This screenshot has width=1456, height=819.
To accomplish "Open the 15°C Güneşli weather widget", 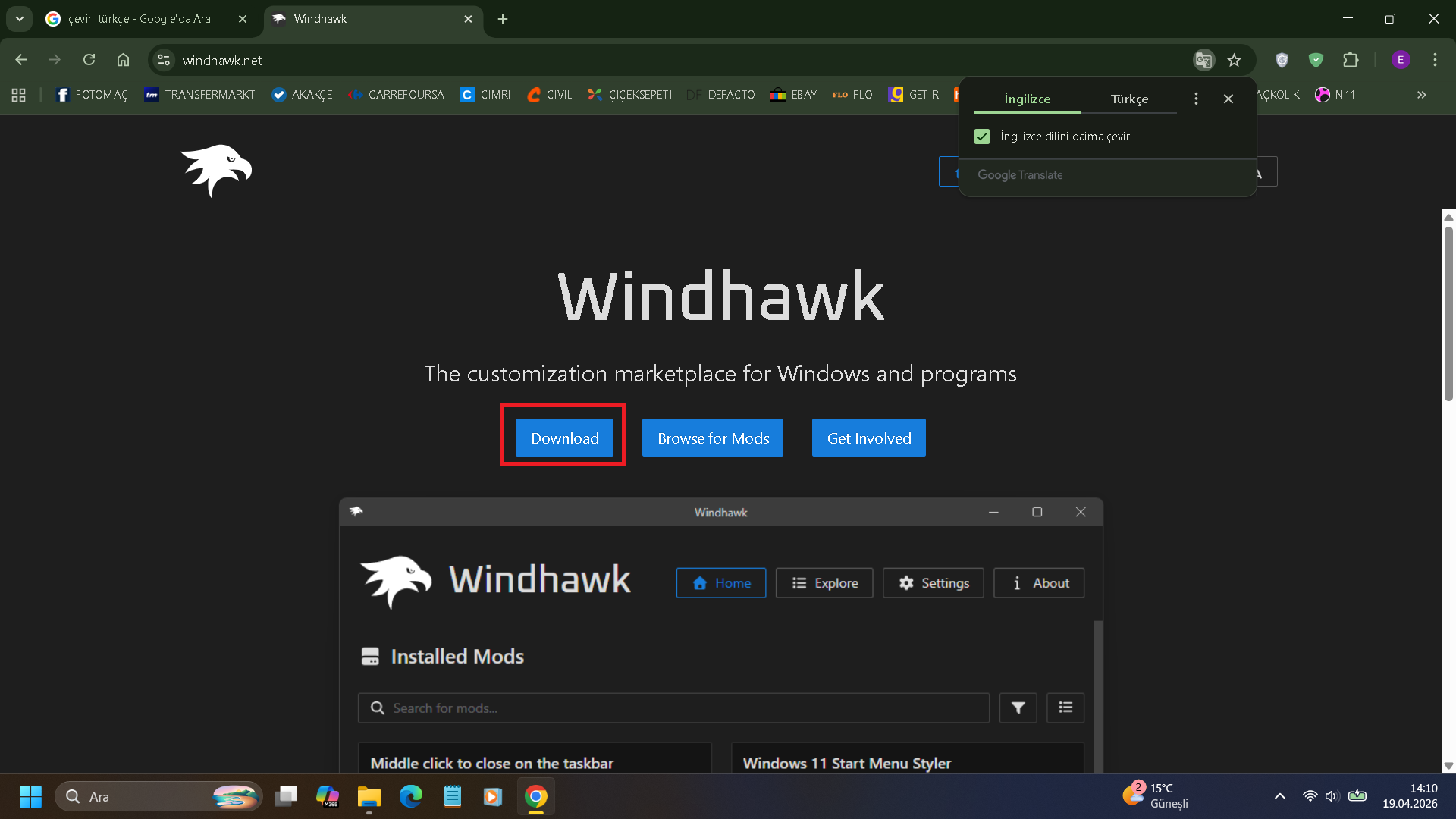I will 1156,796.
